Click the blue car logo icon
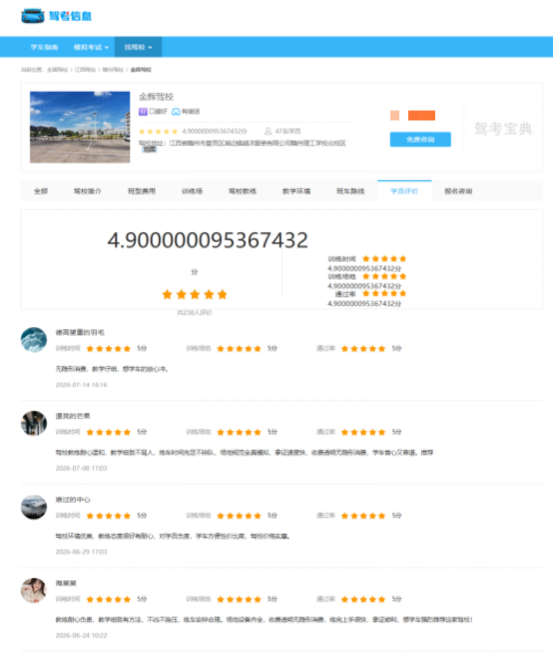Image resolution: width=554 pixels, height=653 pixels. click(x=33, y=16)
